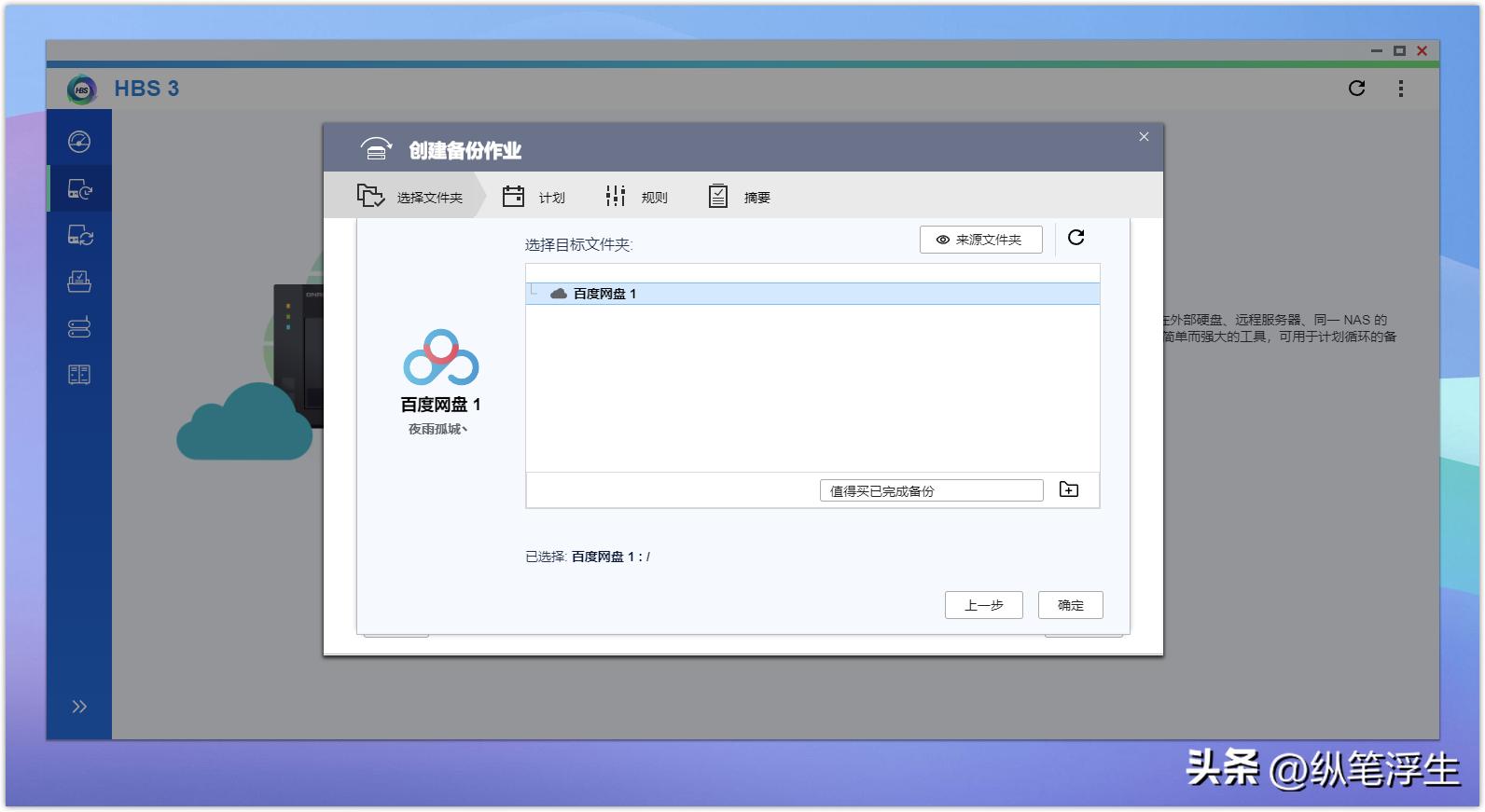Click the 夜雨孤城 account name
Image resolution: width=1485 pixels, height=812 pixels.
437,429
